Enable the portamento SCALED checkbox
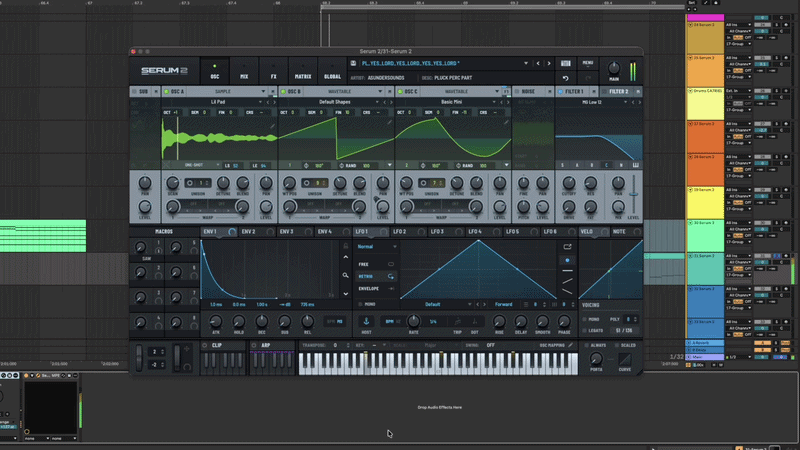800x450 pixels. [x=617, y=345]
